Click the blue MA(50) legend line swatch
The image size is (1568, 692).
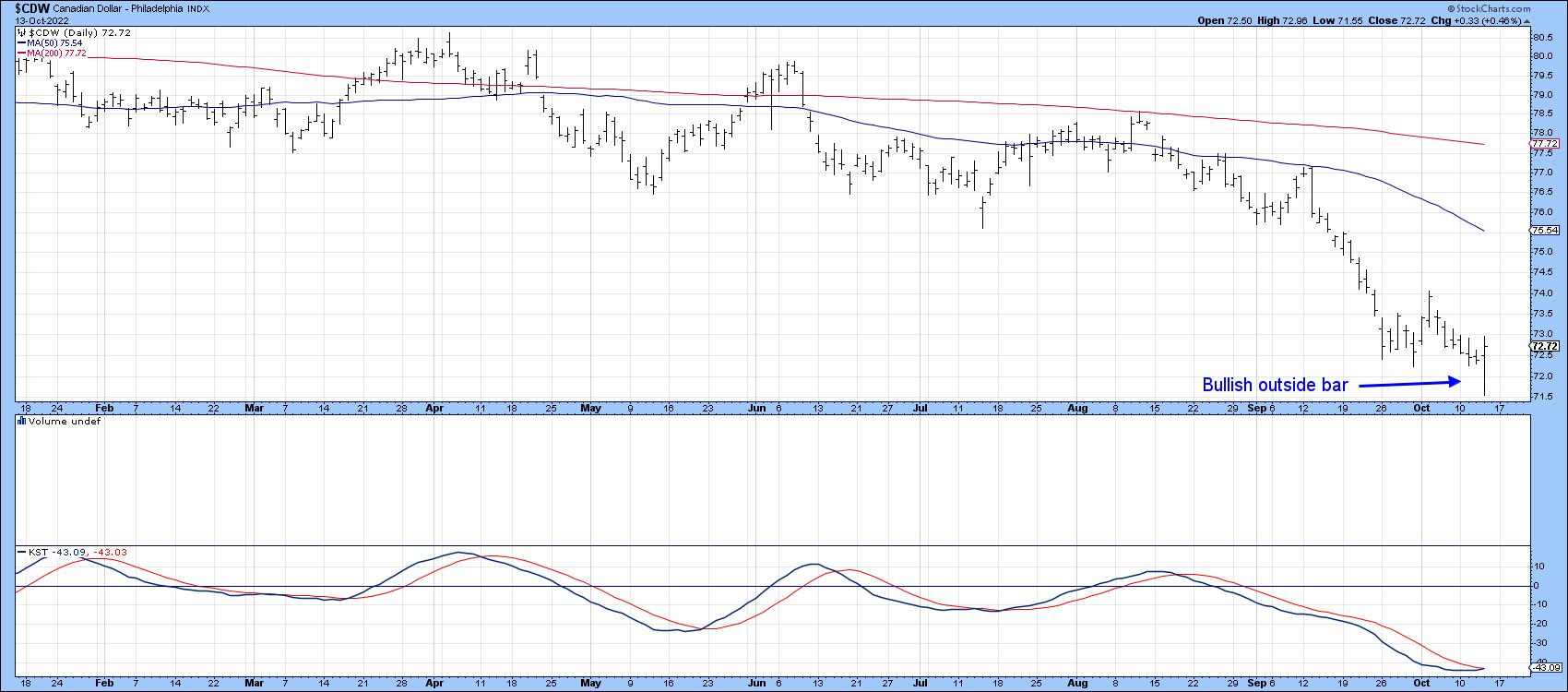click(21, 42)
